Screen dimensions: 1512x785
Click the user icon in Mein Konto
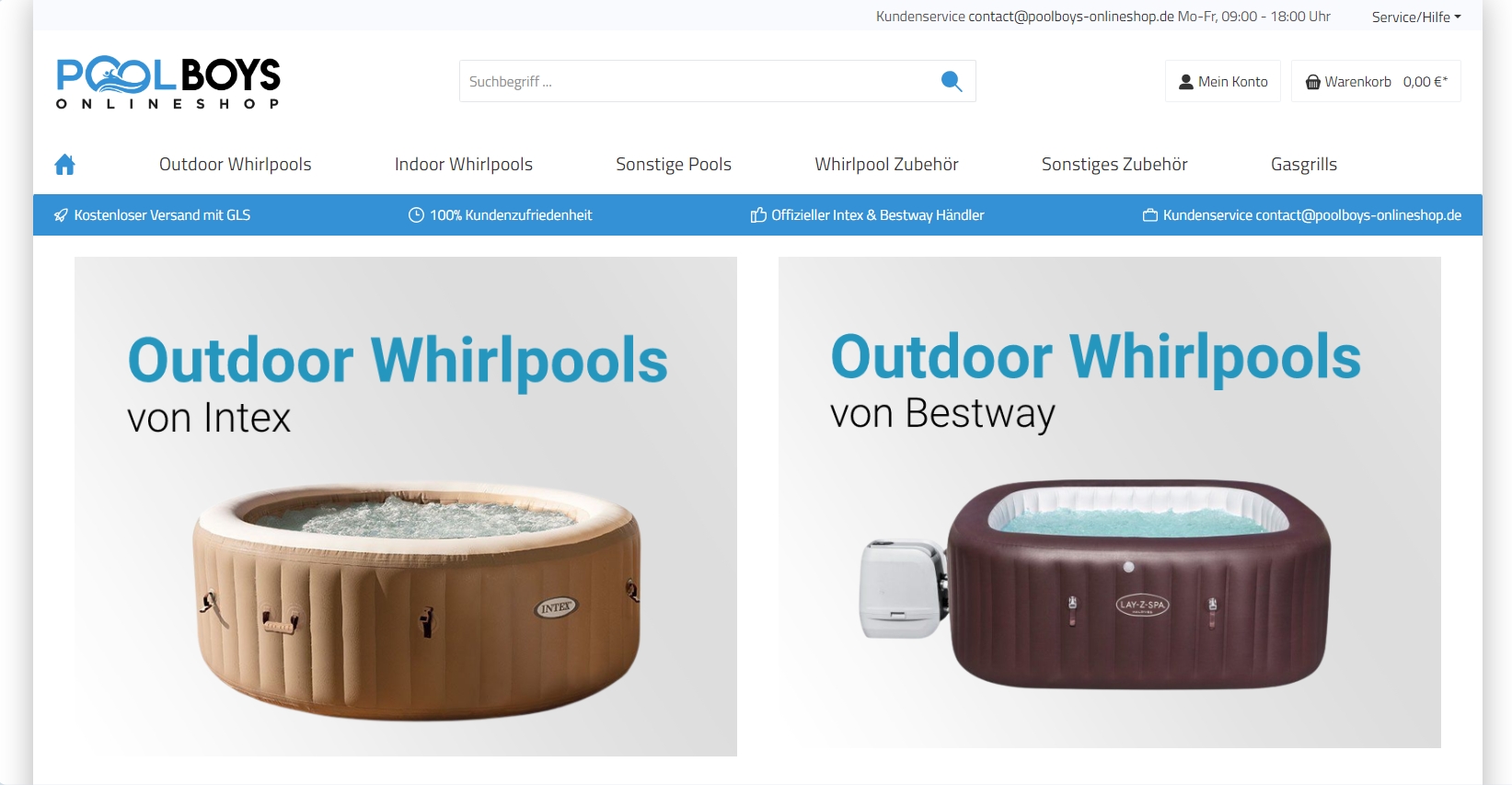(1186, 82)
